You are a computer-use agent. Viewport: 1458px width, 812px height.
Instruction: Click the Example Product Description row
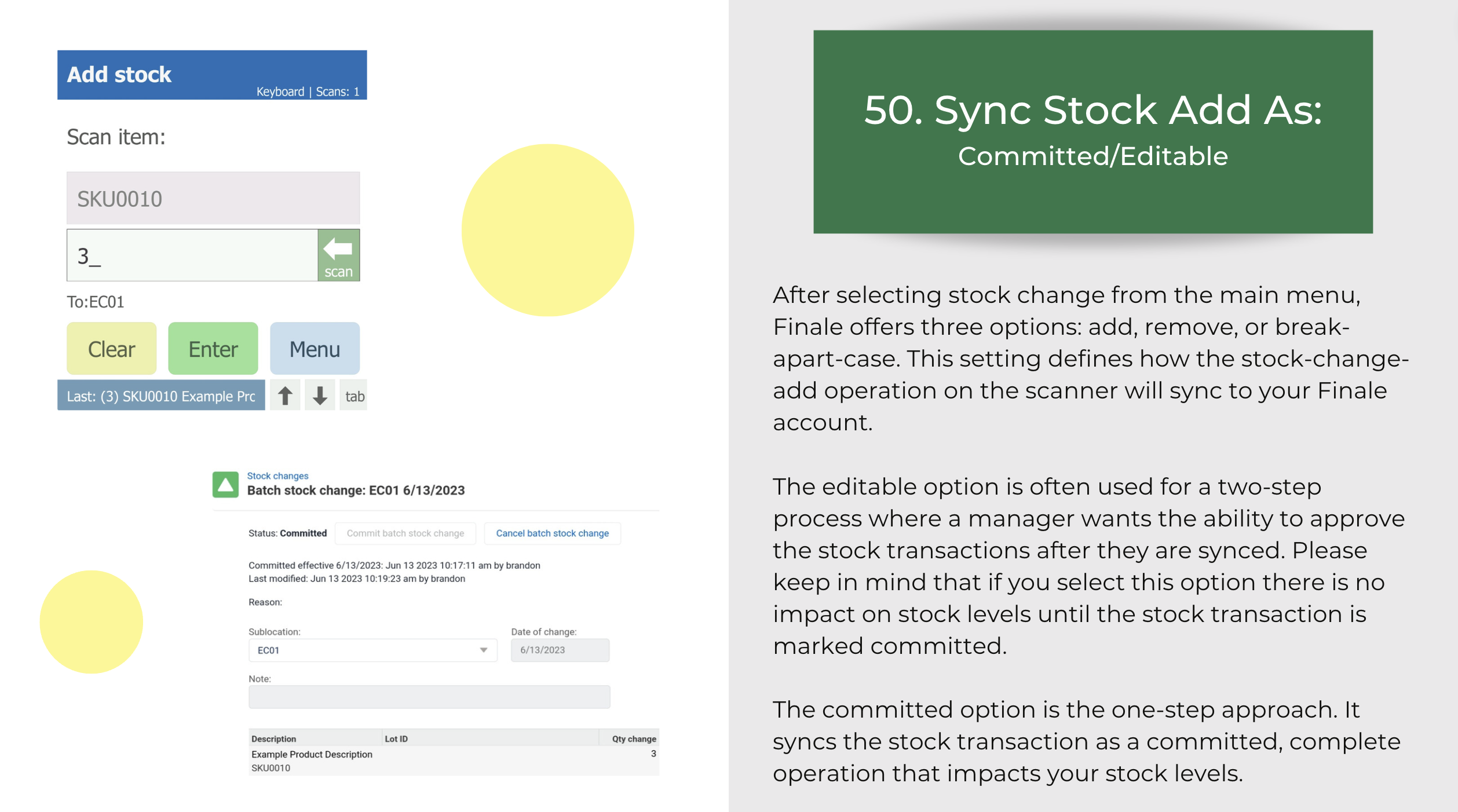point(454,760)
